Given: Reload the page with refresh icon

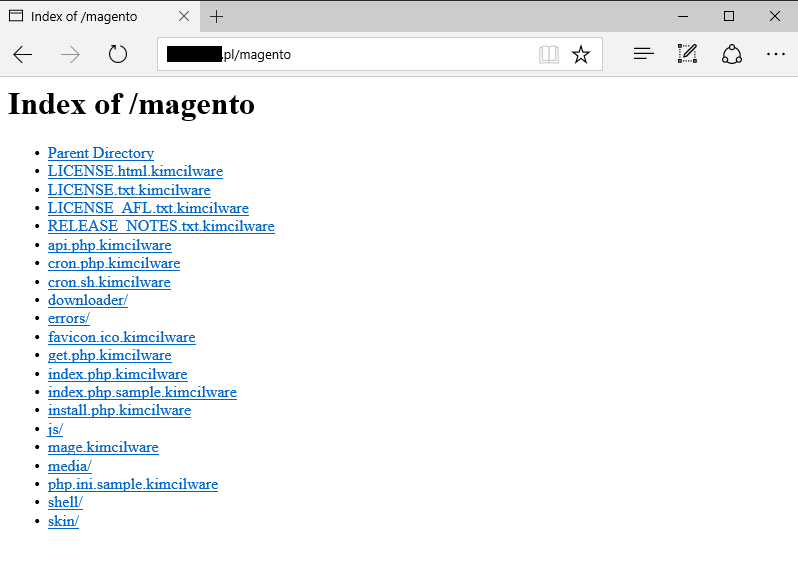Looking at the screenshot, I should click(x=118, y=54).
